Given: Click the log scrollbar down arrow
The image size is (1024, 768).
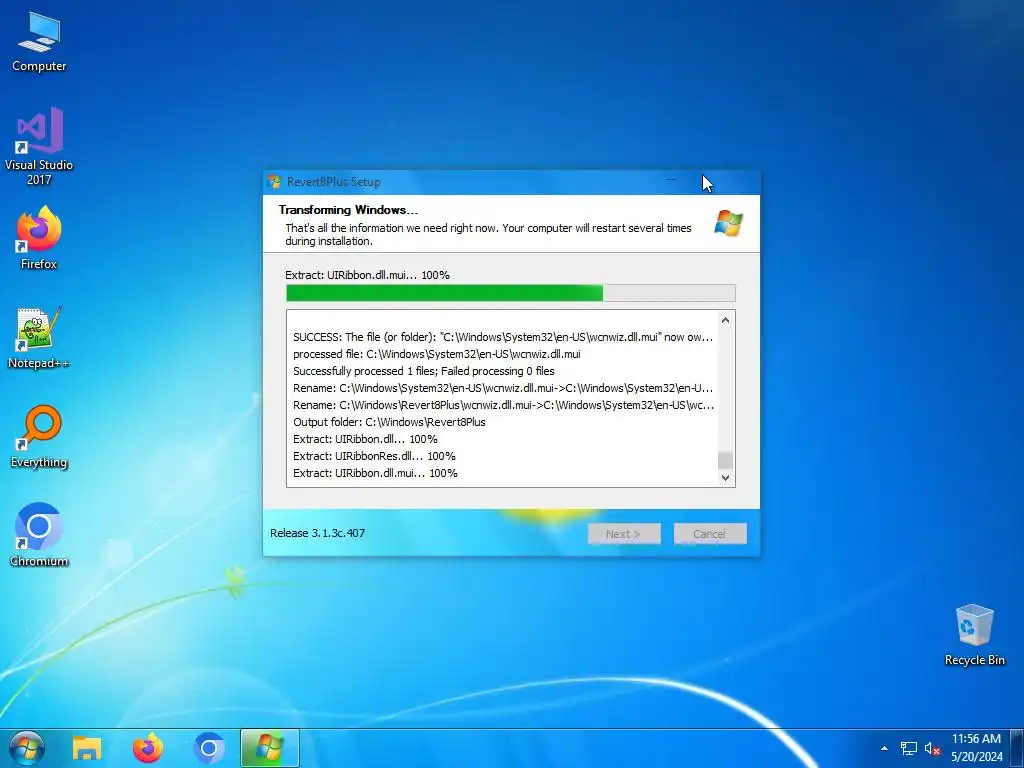Looking at the screenshot, I should pyautogui.click(x=725, y=477).
